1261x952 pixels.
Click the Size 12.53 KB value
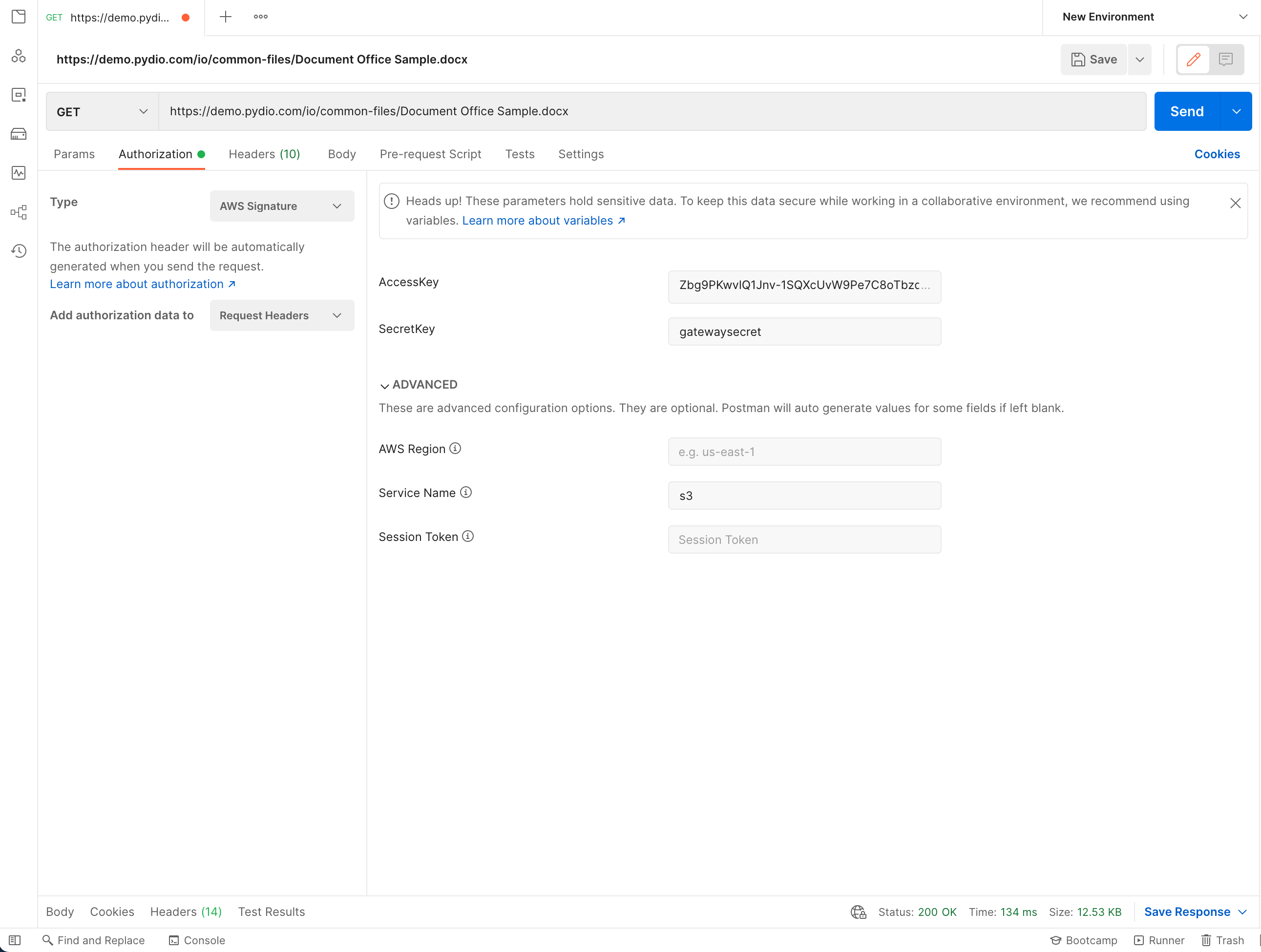(1098, 911)
